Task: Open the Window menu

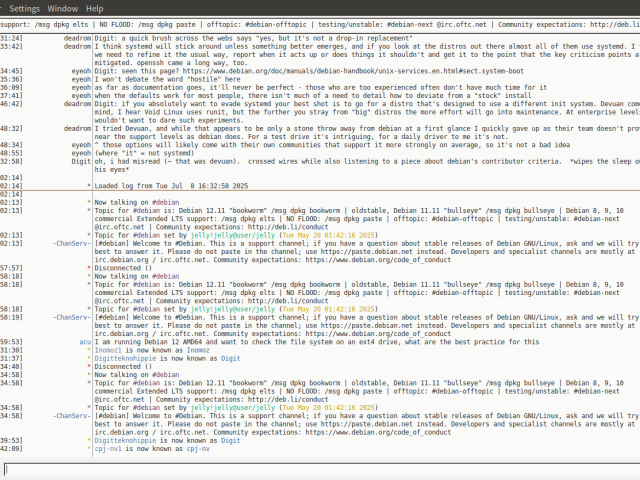Action: (x=62, y=9)
